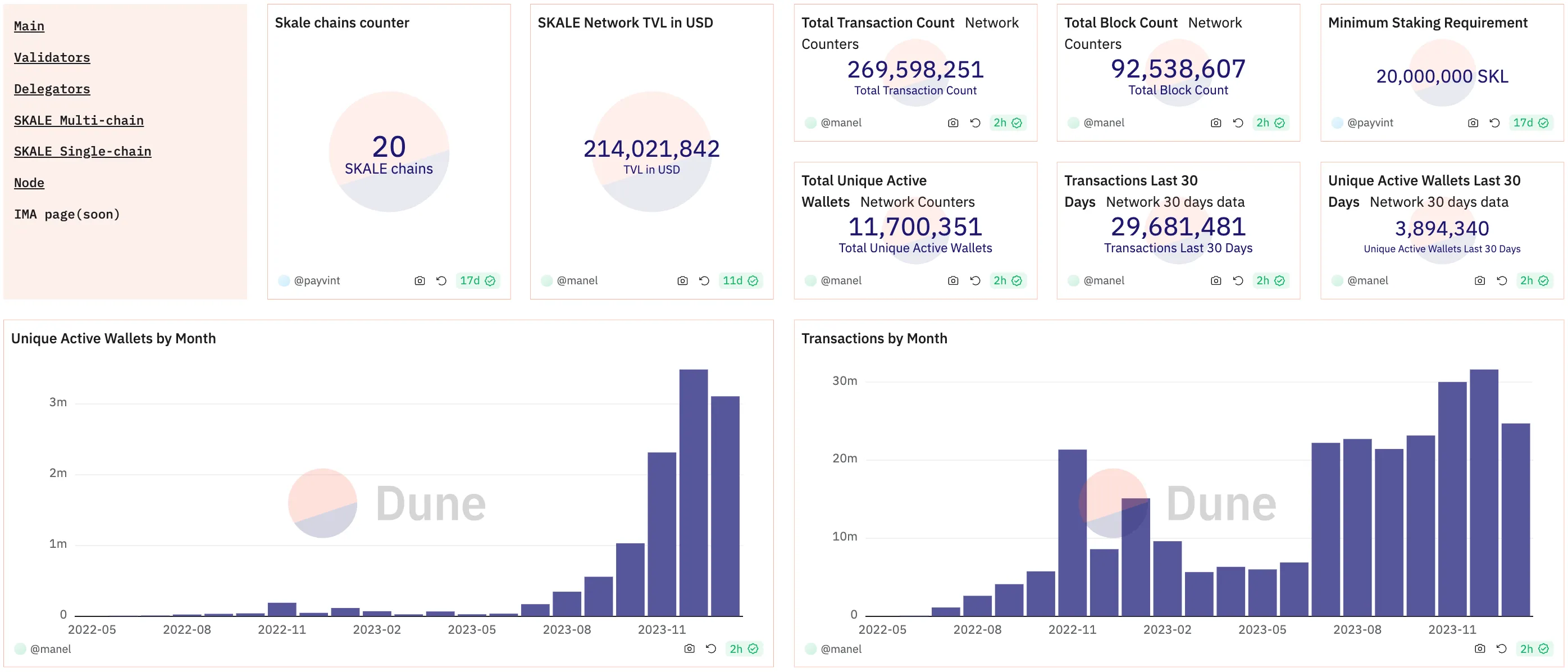Open @manel profile on TVL card
Viewport: 1568px width, 672px height.
click(577, 281)
